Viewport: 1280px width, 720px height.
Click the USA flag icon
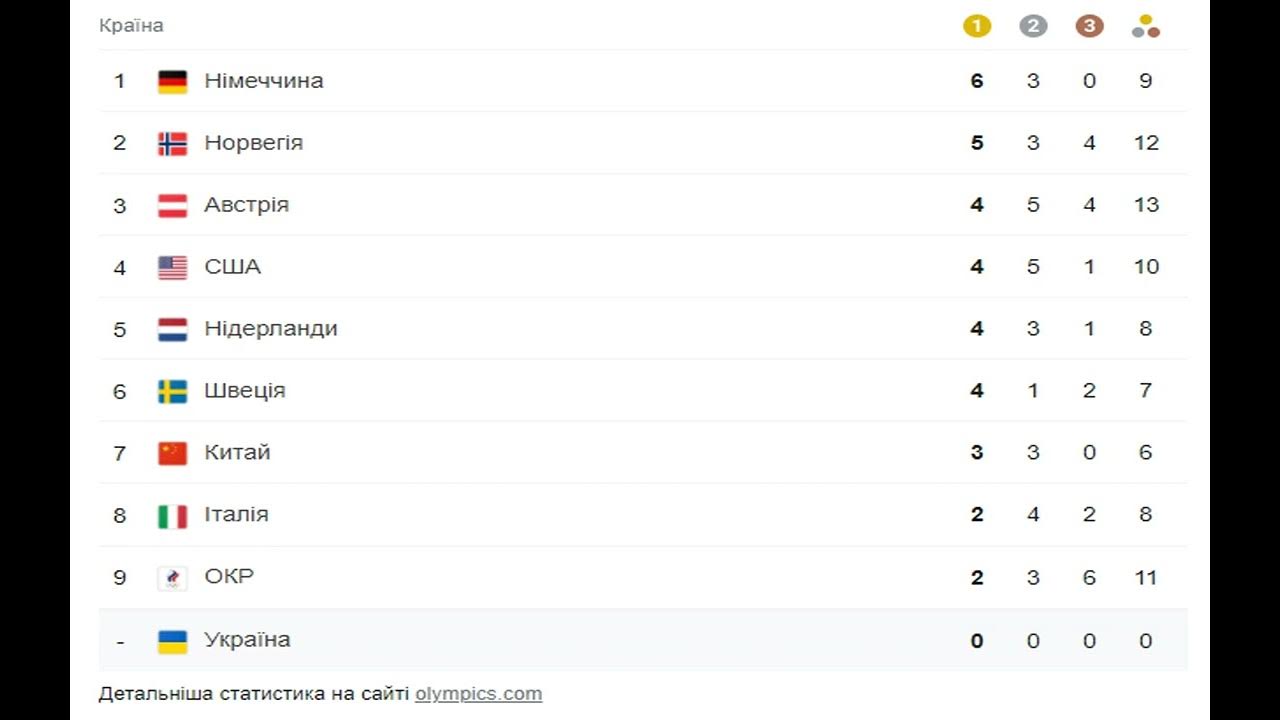tap(173, 267)
